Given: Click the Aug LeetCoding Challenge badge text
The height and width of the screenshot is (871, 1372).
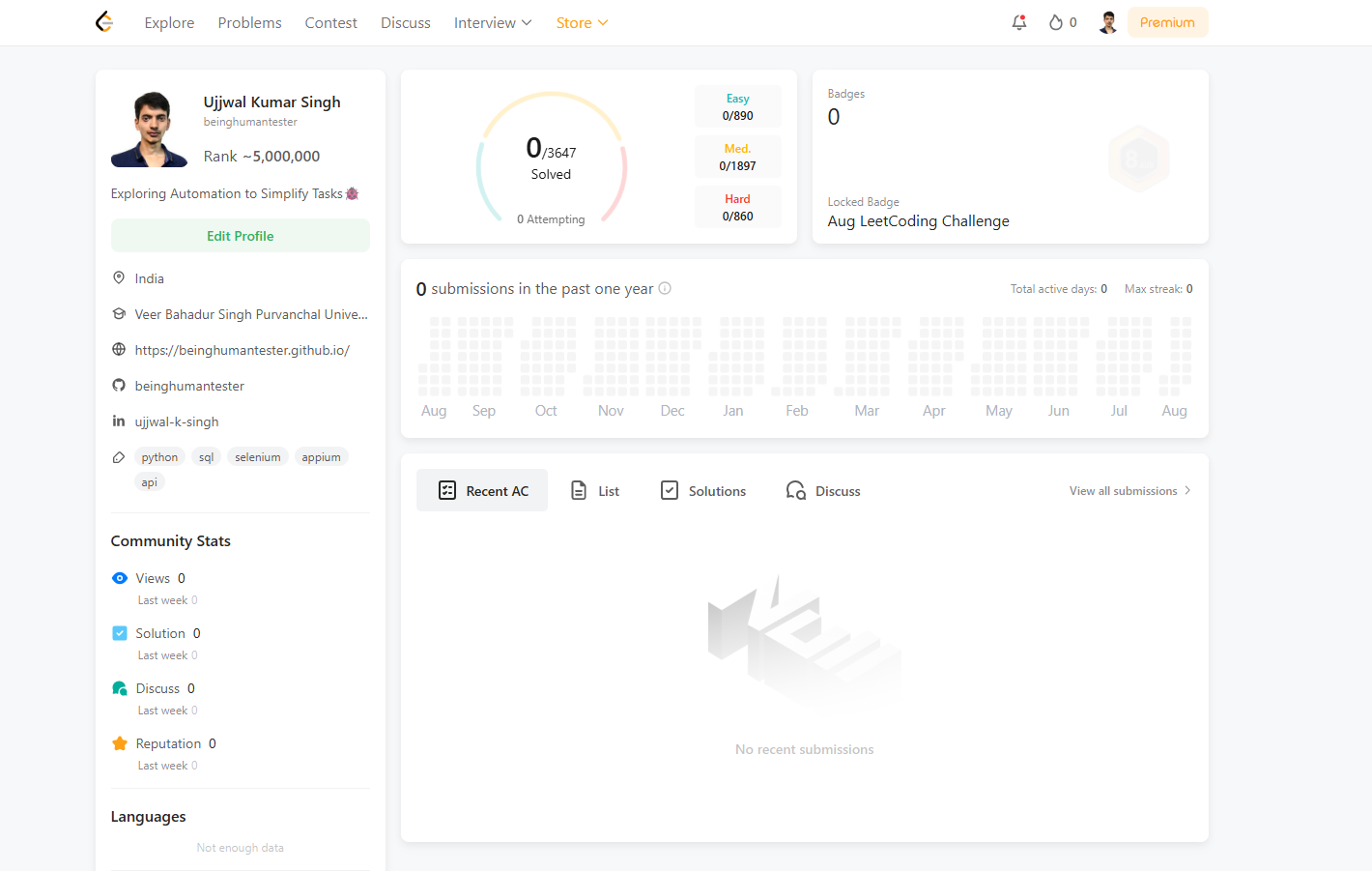Looking at the screenshot, I should (918, 220).
